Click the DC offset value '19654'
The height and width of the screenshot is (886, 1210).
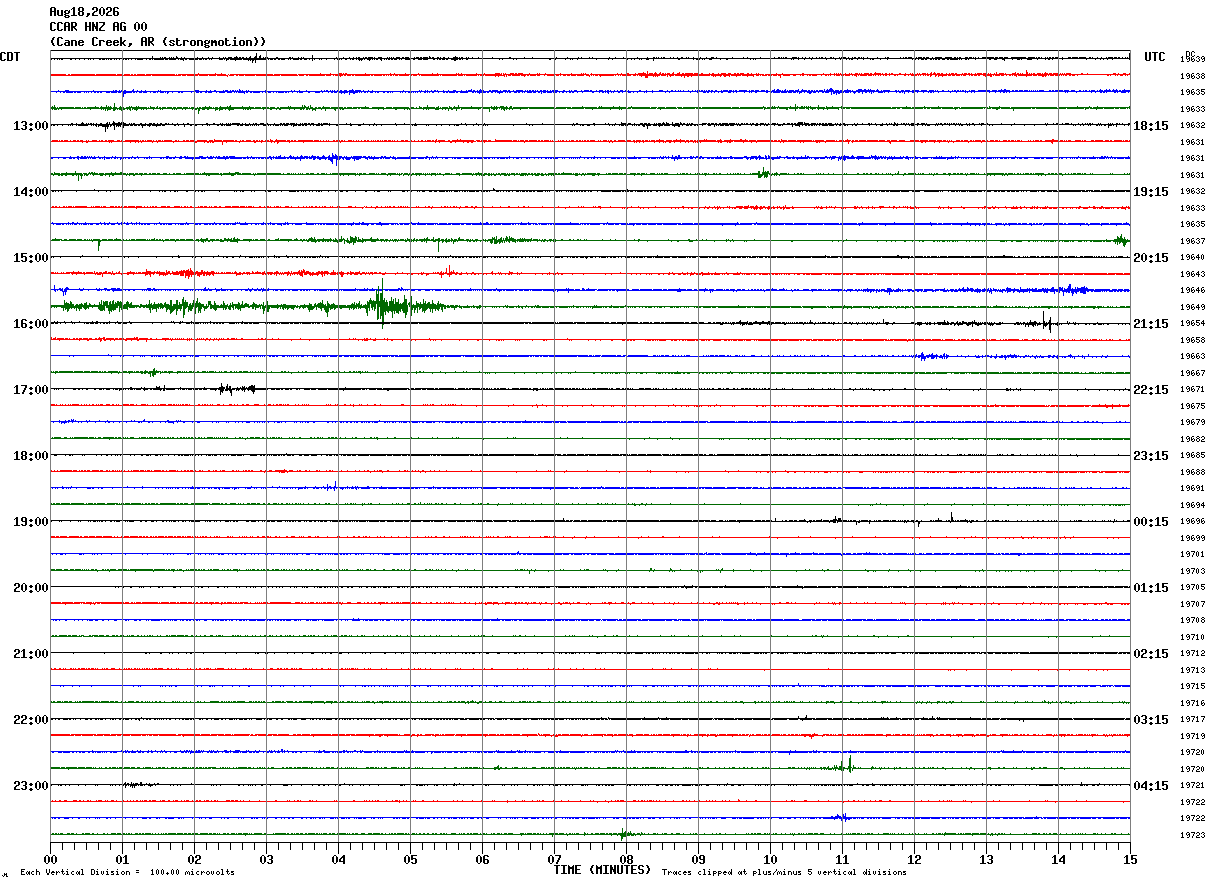1192,323
